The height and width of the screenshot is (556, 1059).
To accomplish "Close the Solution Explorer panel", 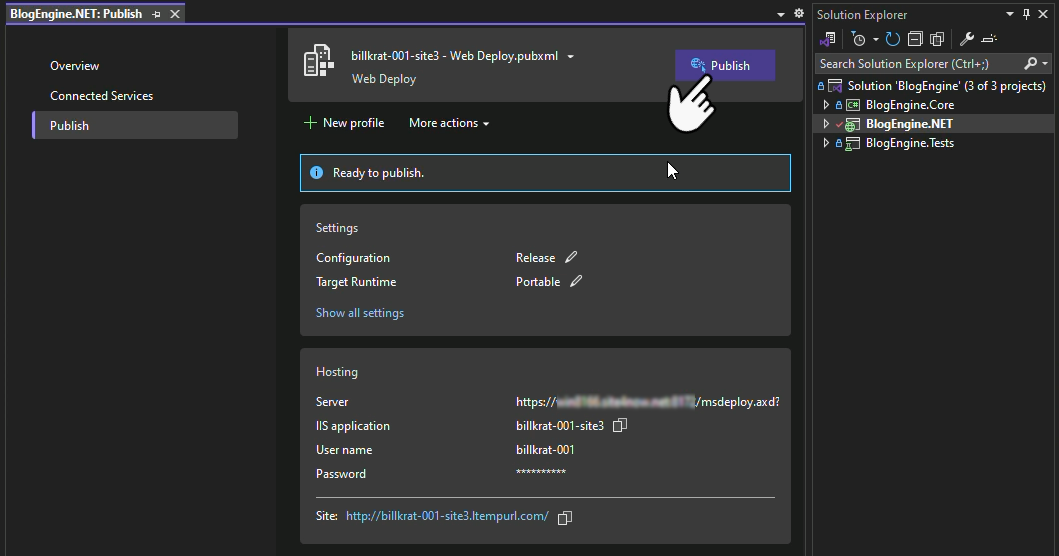I will pos(1043,14).
